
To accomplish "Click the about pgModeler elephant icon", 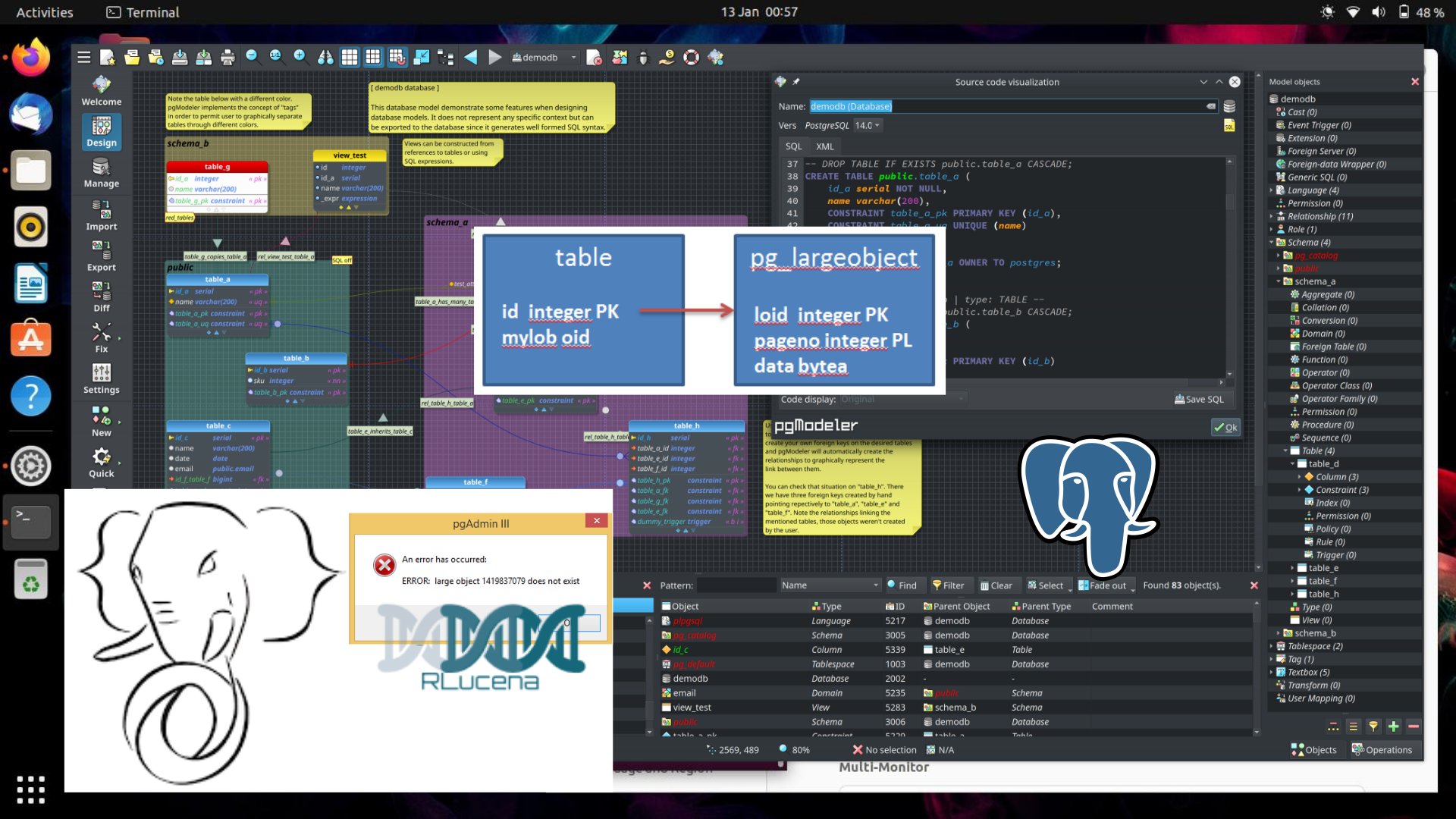I will [x=716, y=58].
